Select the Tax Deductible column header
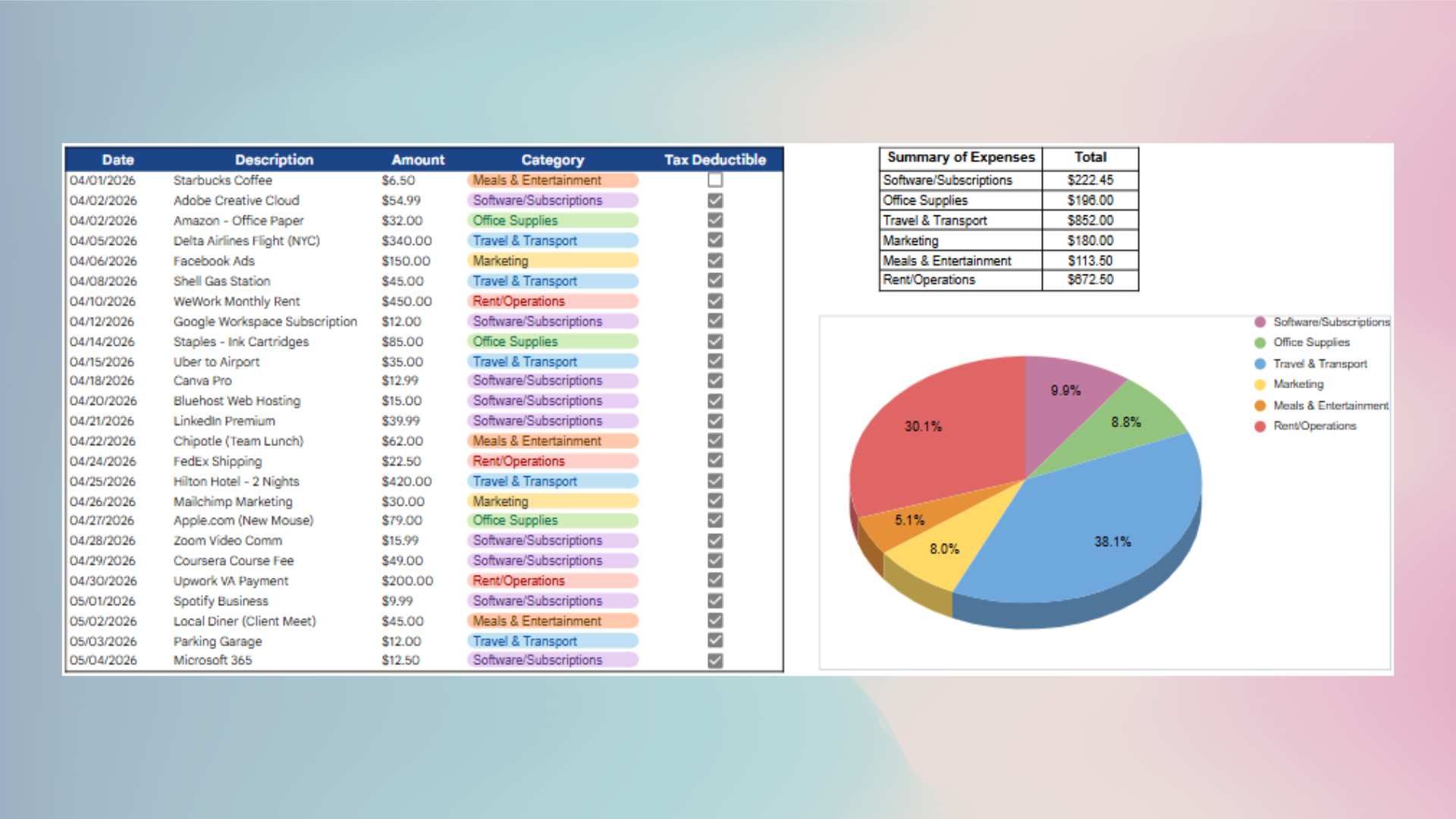This screenshot has width=1456, height=819. pos(715,160)
